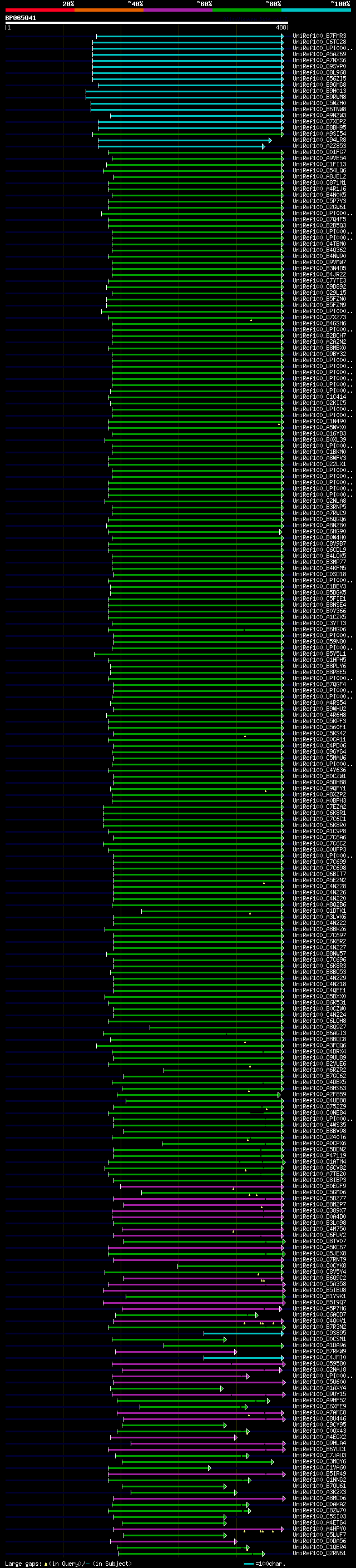Click hit label UniRef100_Q8L968
Viewport: 356px width, 1568px height.
pos(319,72)
